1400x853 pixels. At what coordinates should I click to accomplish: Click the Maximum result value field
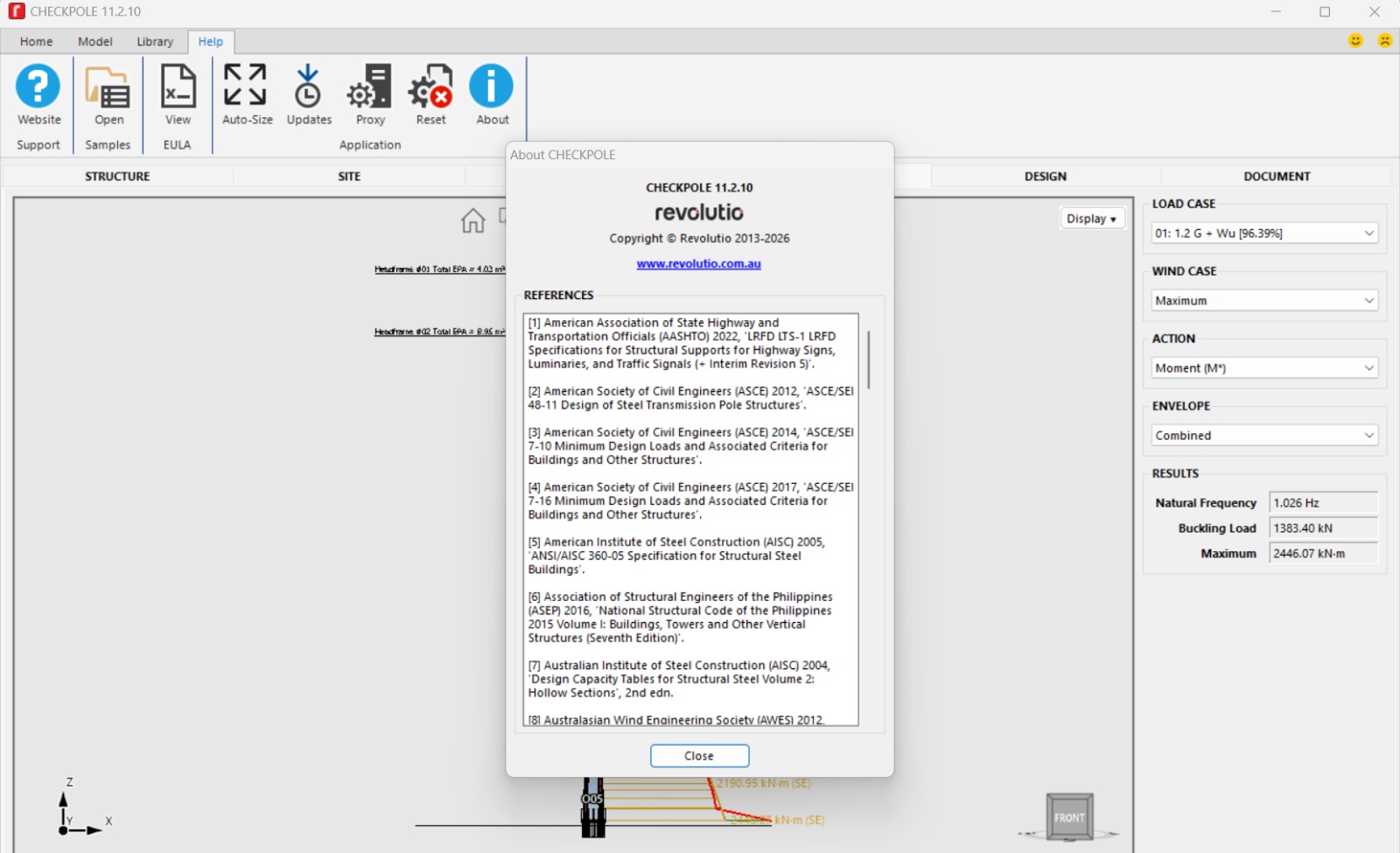(1323, 553)
